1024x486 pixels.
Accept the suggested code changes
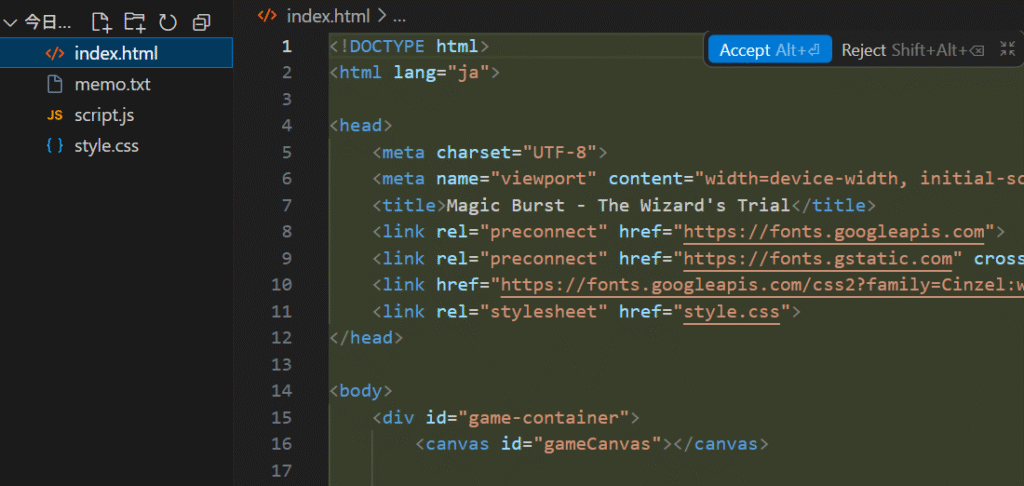point(769,50)
